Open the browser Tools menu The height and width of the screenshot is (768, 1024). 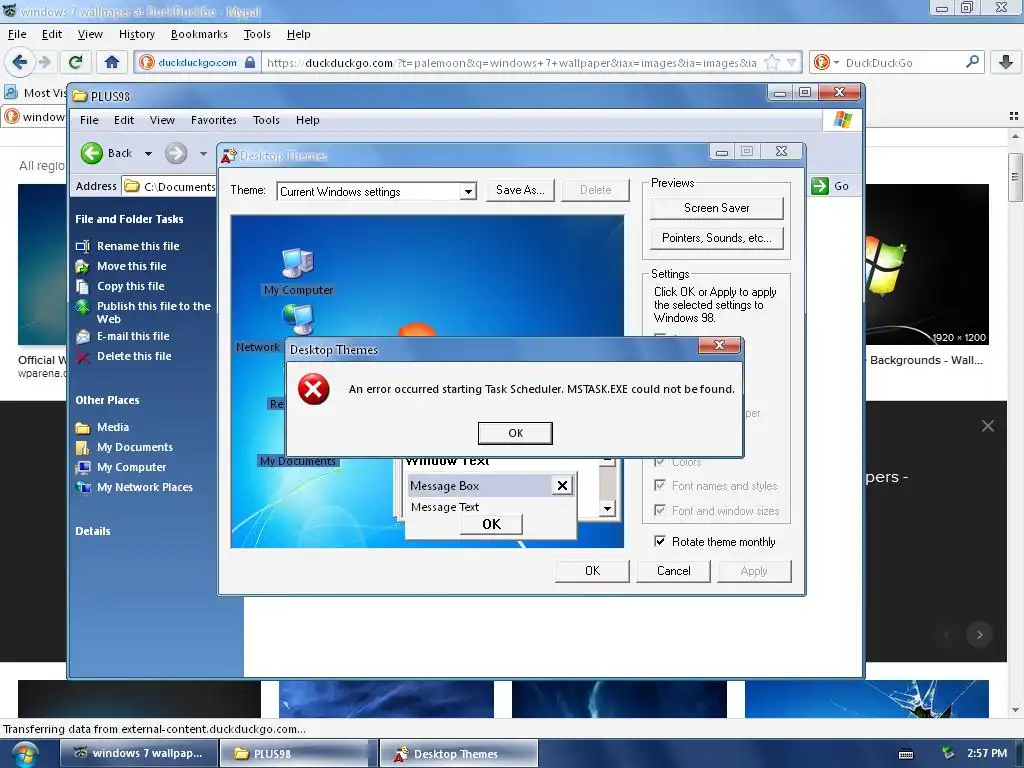[257, 34]
